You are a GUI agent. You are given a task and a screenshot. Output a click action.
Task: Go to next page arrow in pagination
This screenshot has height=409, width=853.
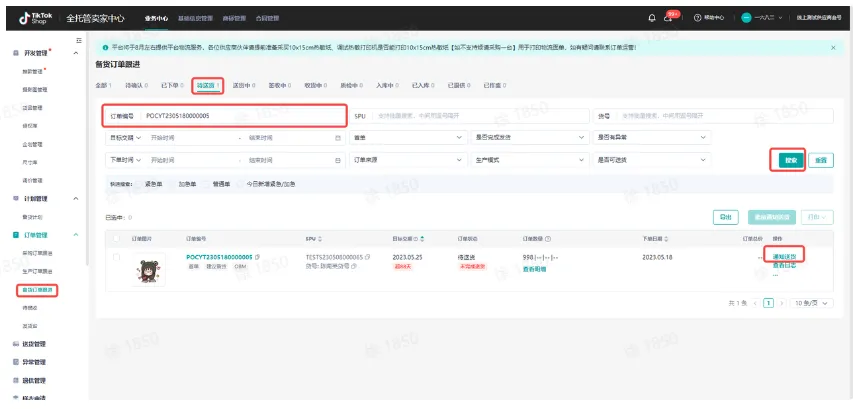[781, 303]
